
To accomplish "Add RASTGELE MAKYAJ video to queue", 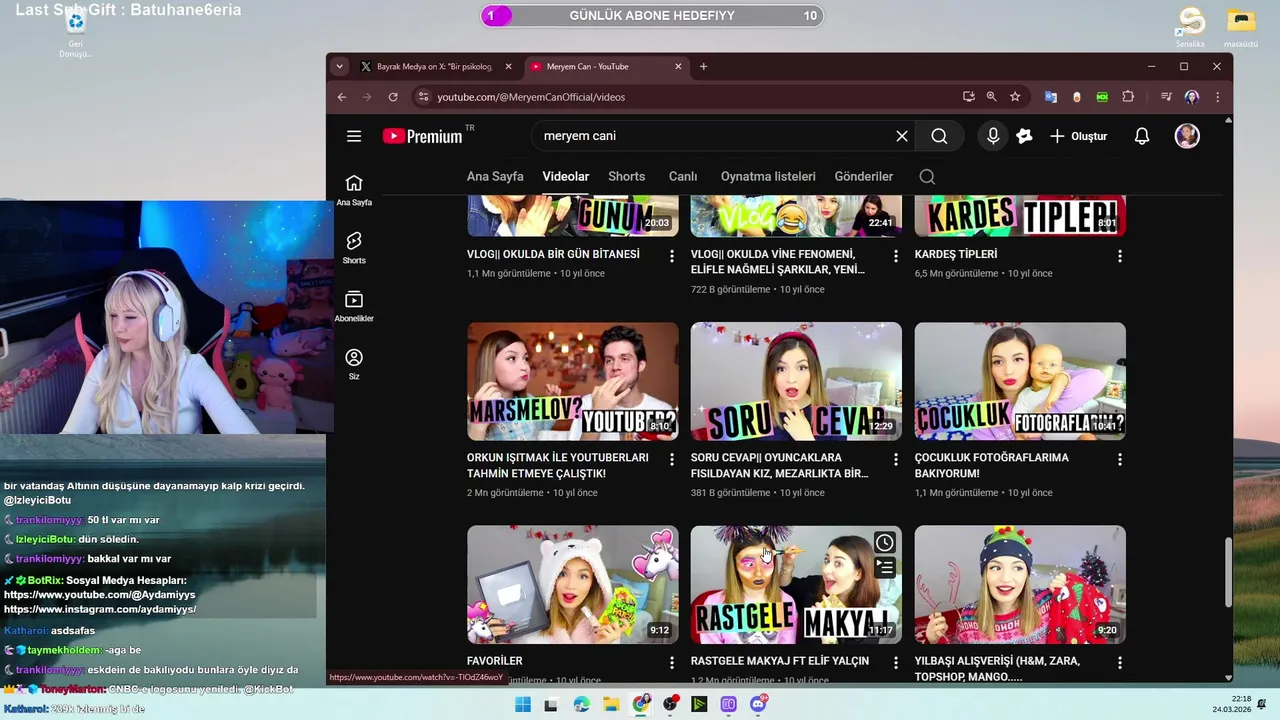I will [x=885, y=567].
